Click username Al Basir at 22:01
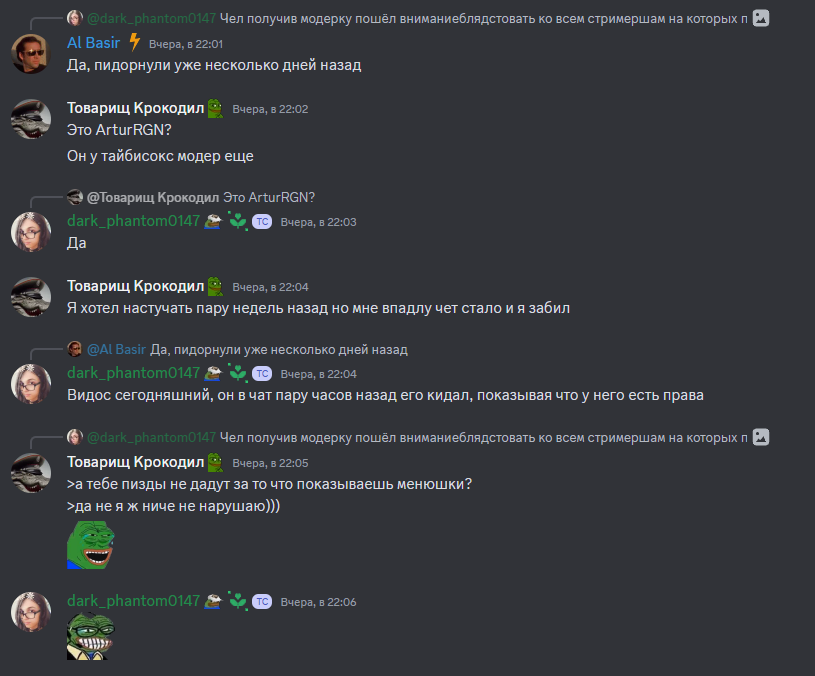 (94, 43)
